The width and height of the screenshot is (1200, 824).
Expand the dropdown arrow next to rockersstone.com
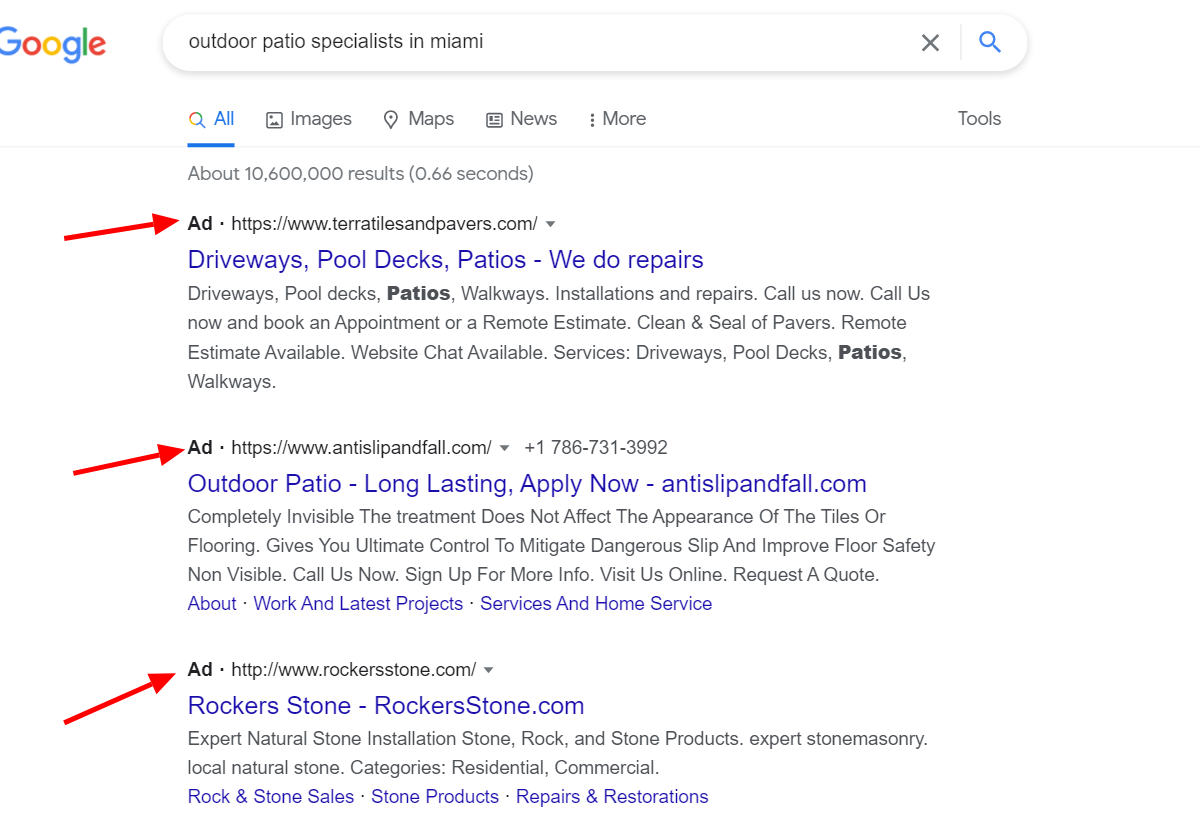pyautogui.click(x=489, y=670)
